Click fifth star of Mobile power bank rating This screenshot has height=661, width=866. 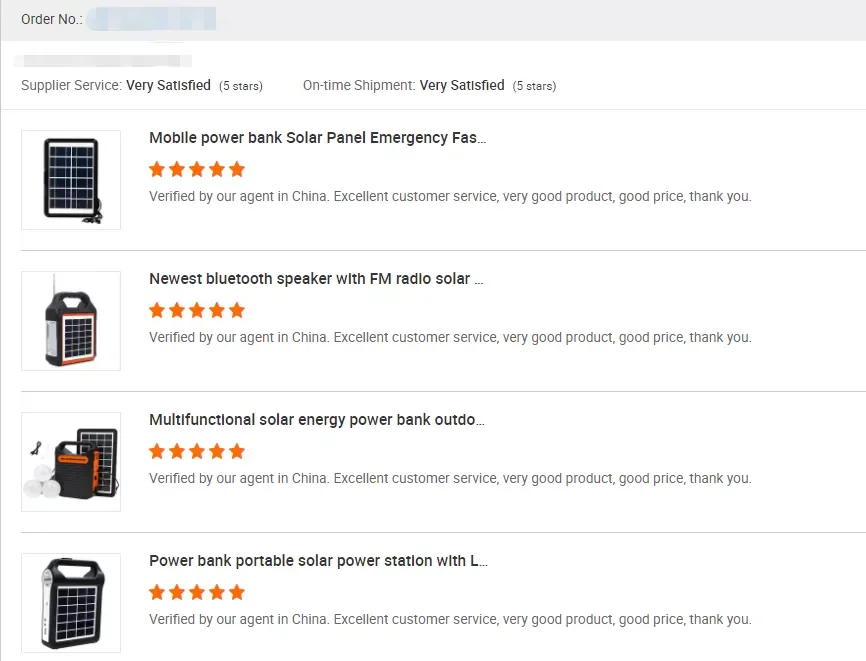237,169
